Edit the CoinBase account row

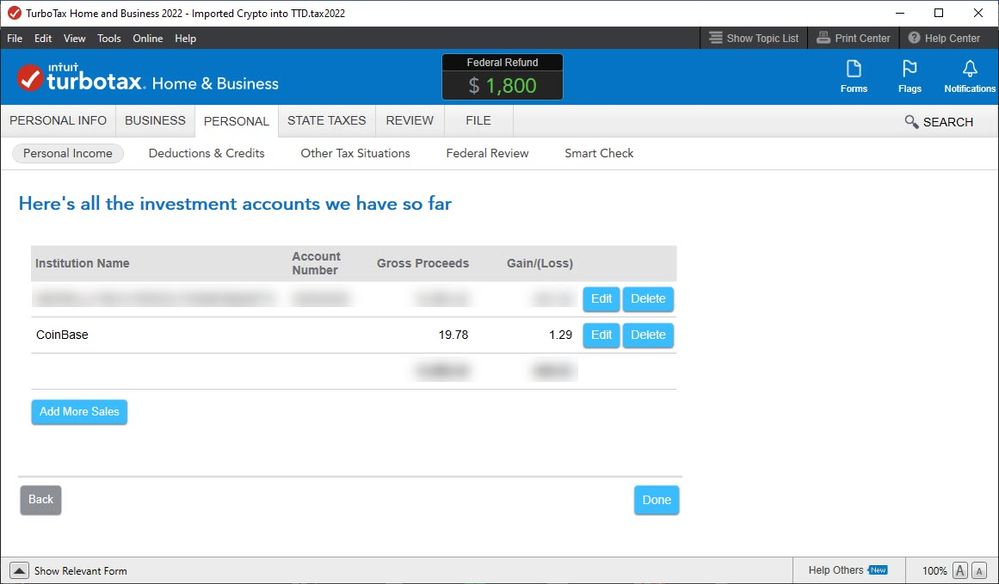click(601, 335)
